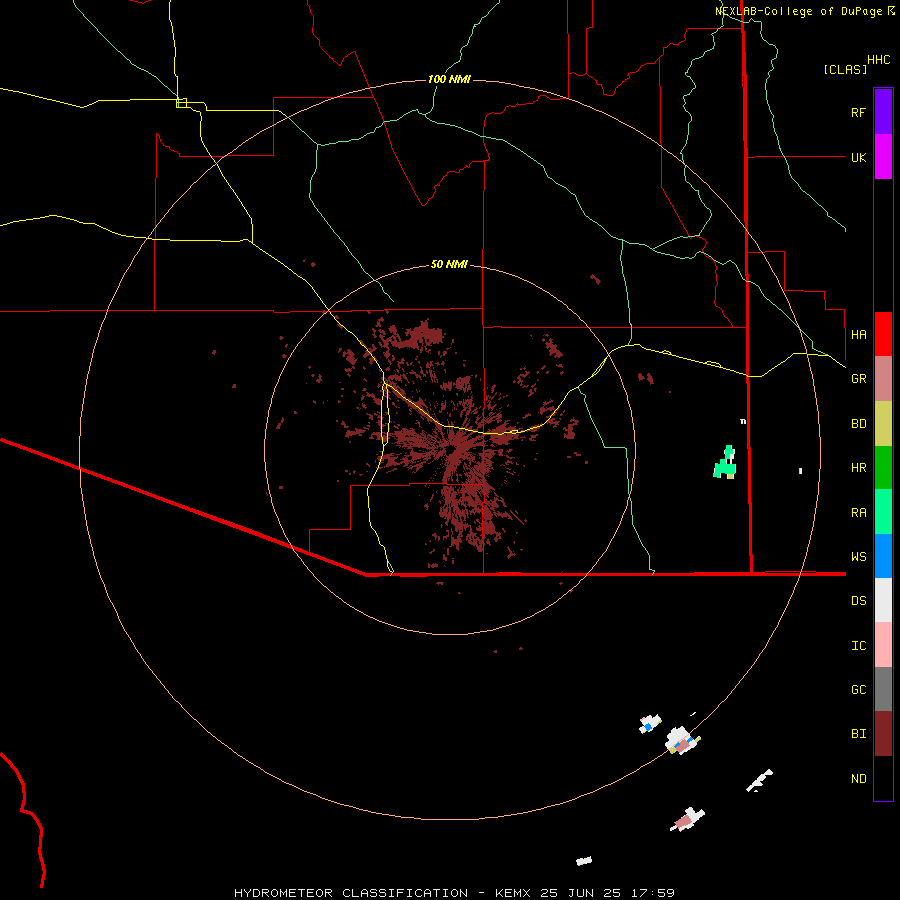This screenshot has height=900, width=900.
Task: Click the BI brown legend block
Action: (883, 734)
